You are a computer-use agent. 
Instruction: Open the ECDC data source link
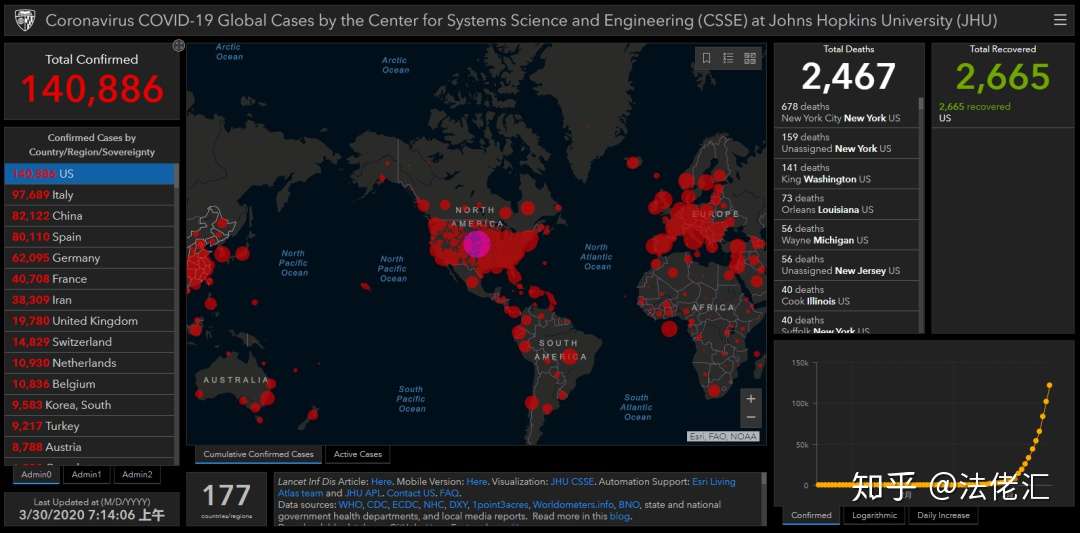[406, 505]
